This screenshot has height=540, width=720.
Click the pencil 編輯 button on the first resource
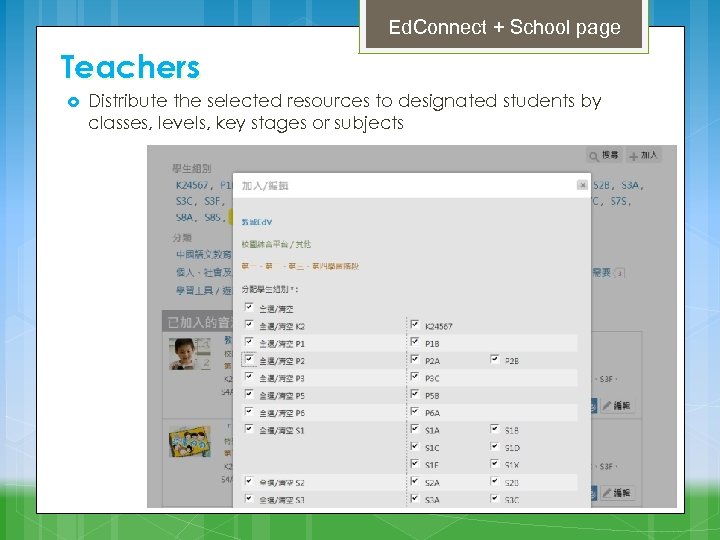coord(617,405)
